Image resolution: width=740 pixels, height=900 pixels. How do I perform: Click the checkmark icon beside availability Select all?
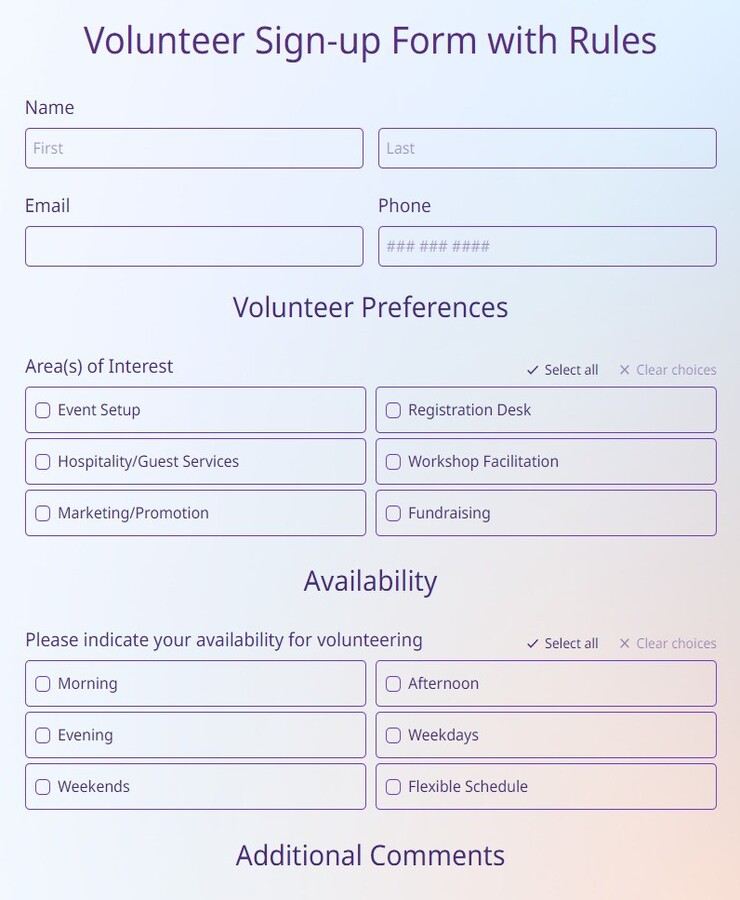[x=531, y=643]
